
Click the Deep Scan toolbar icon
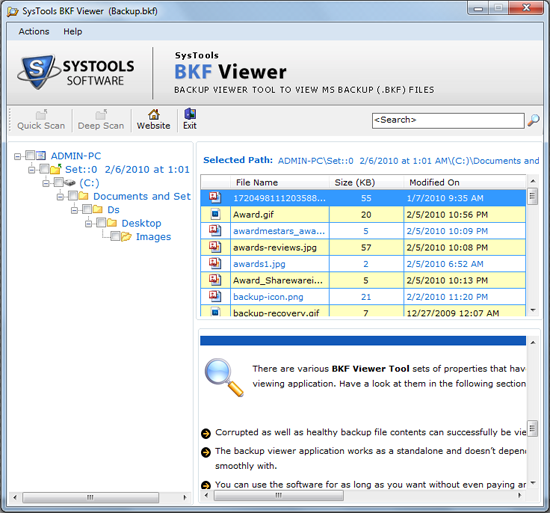101,114
